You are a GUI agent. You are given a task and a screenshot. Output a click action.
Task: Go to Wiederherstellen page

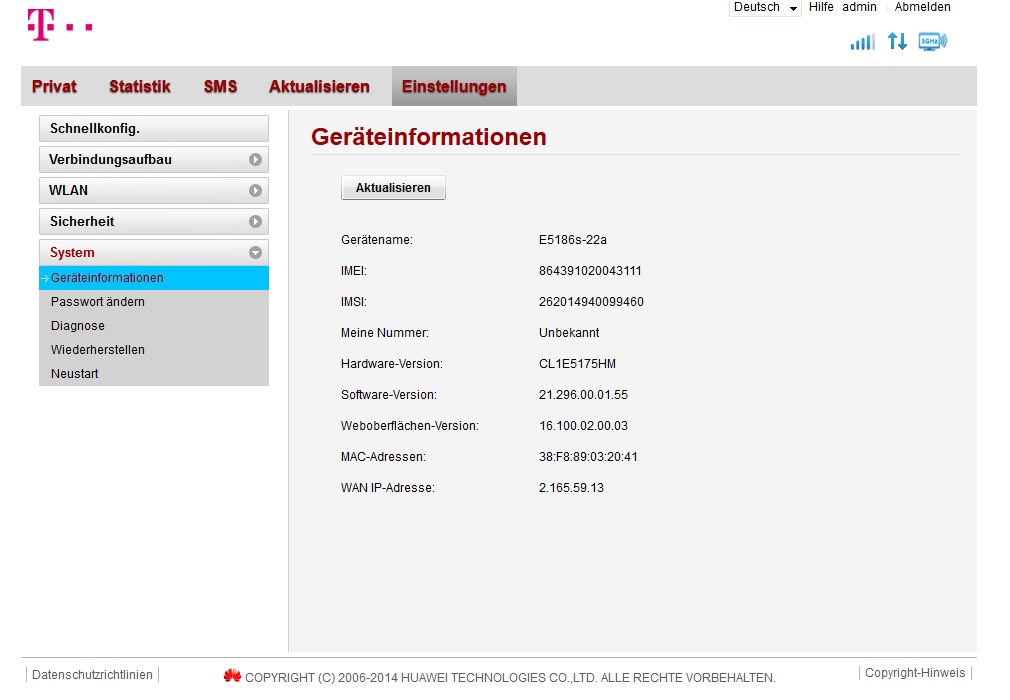coord(98,350)
